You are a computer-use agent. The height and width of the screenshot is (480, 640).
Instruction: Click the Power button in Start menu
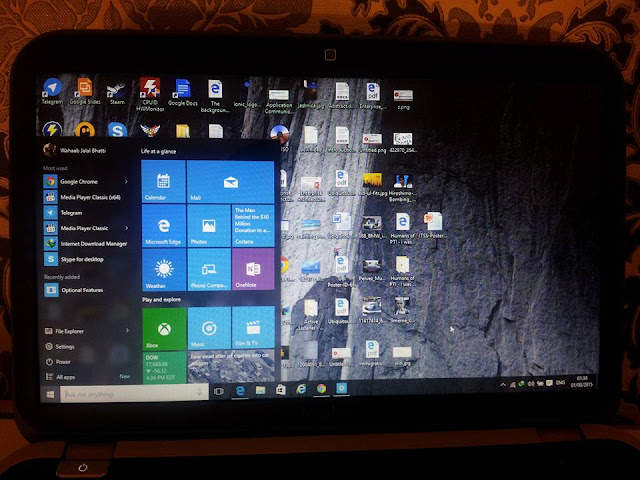point(58,362)
